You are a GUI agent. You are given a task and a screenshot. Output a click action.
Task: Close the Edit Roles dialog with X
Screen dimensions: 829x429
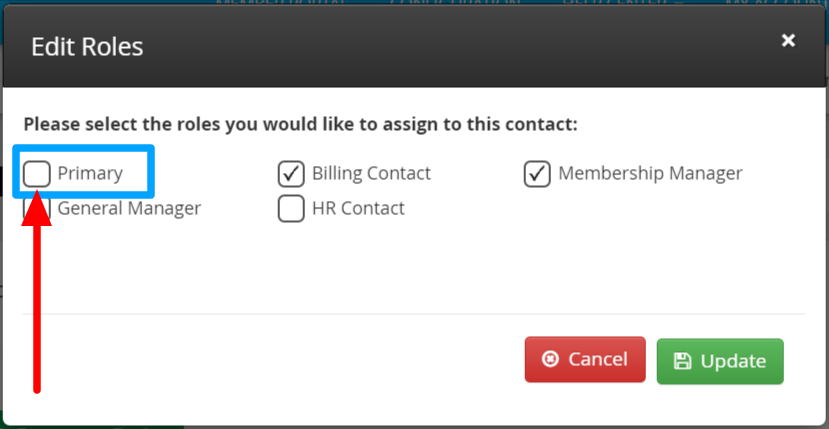coord(788,40)
